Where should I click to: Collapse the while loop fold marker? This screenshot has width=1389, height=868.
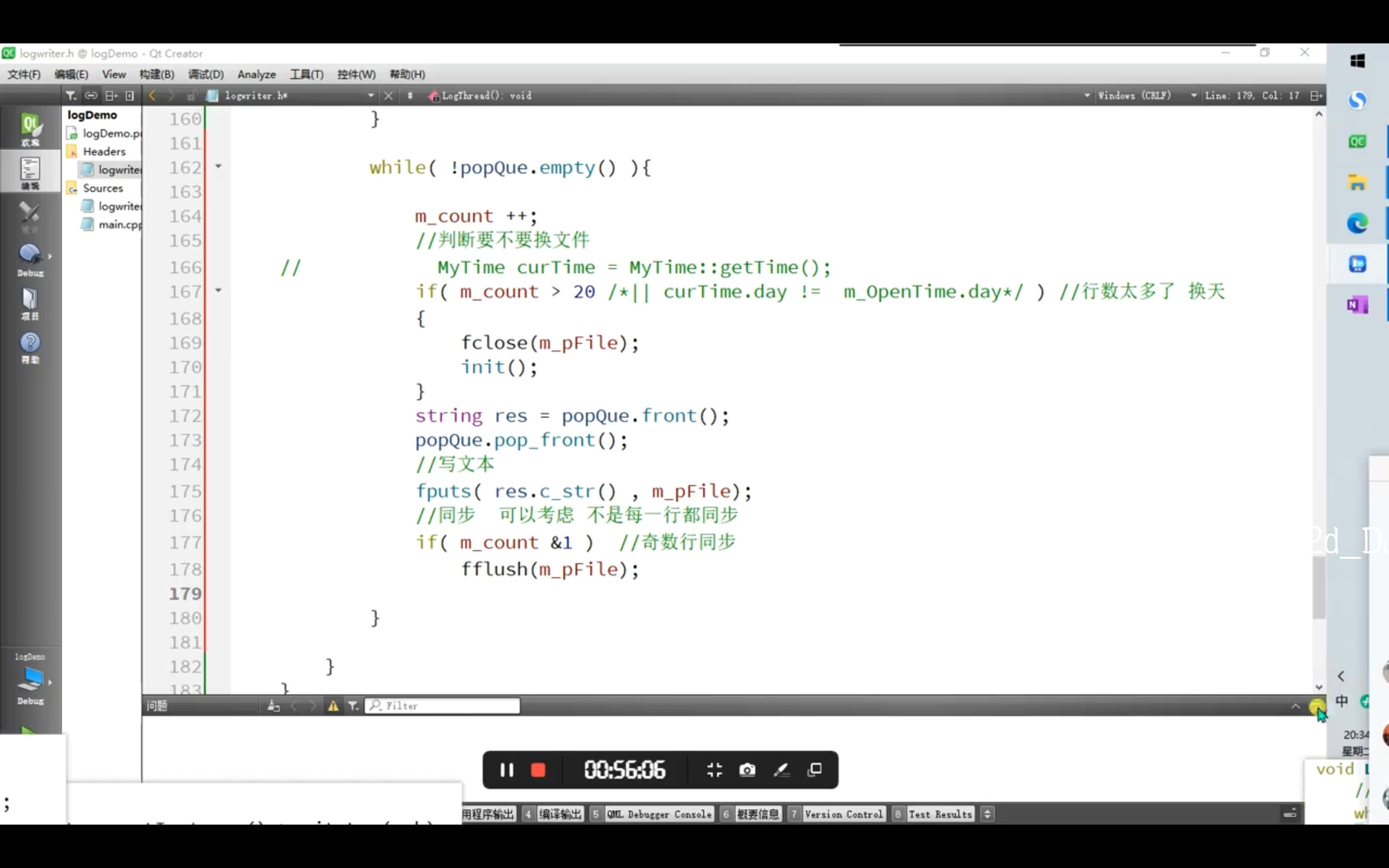click(x=218, y=167)
